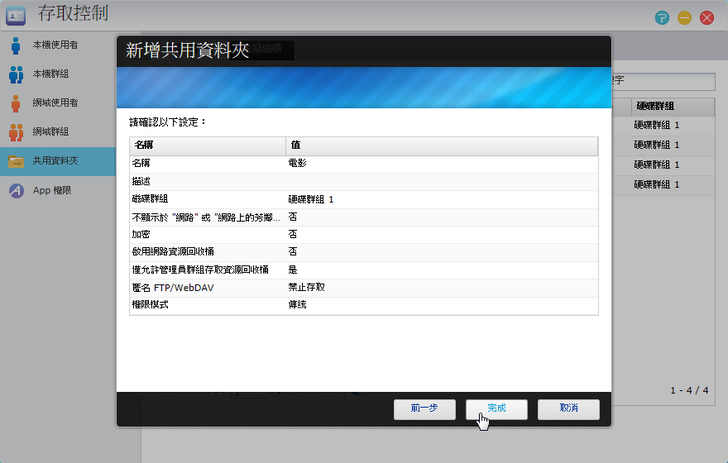Select the 匿名 FTP/WebDAV row
This screenshot has height=463, width=728.
[x=363, y=287]
